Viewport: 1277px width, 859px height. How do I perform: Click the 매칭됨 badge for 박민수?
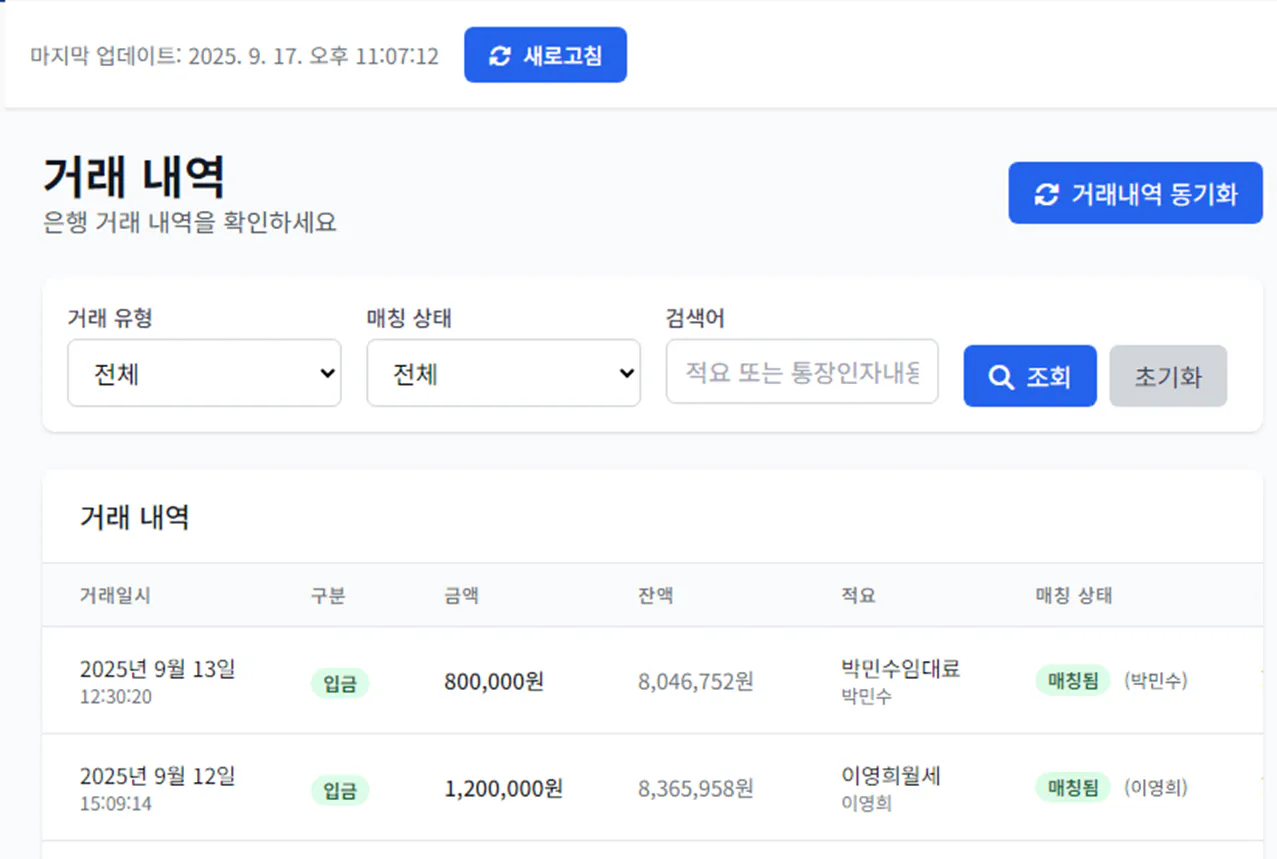[1072, 677]
